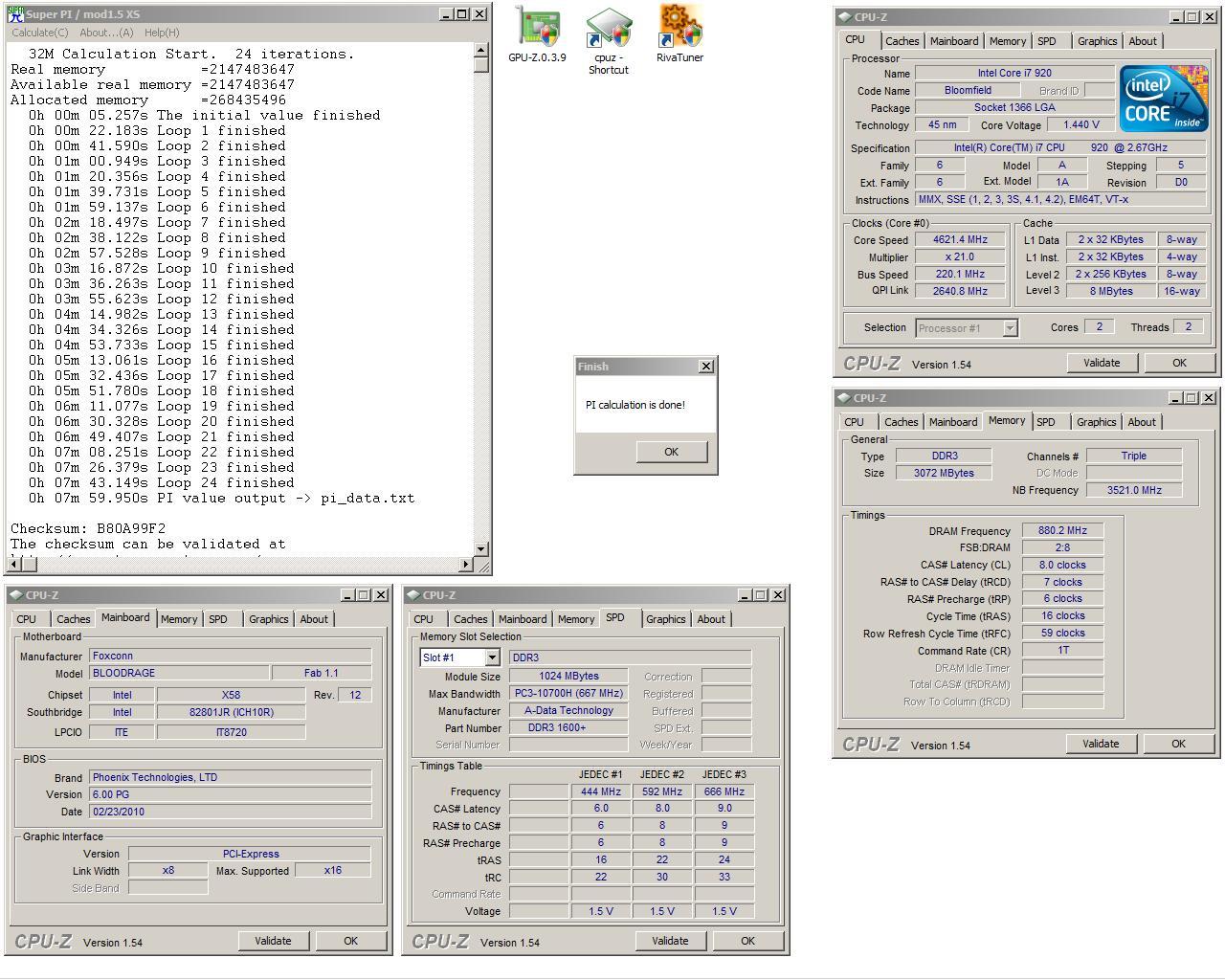Click title bar icon of CPU-Z SPD window
The width and height of the screenshot is (1225, 980).
[413, 595]
